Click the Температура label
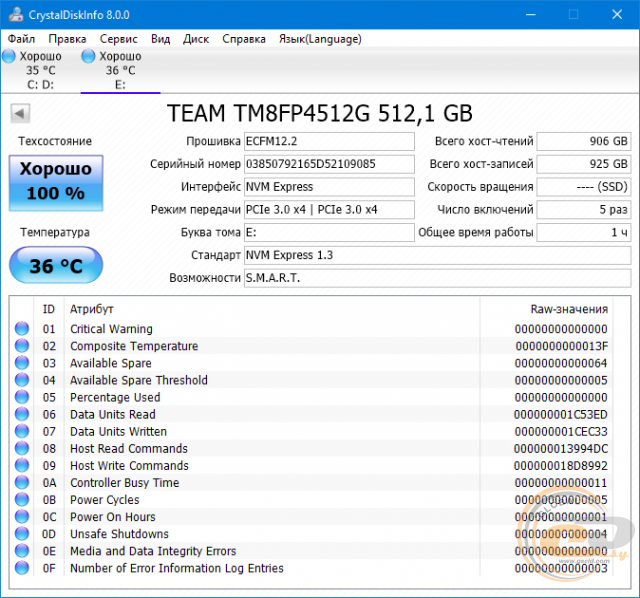Viewport: 640px width, 598px height. (55, 233)
